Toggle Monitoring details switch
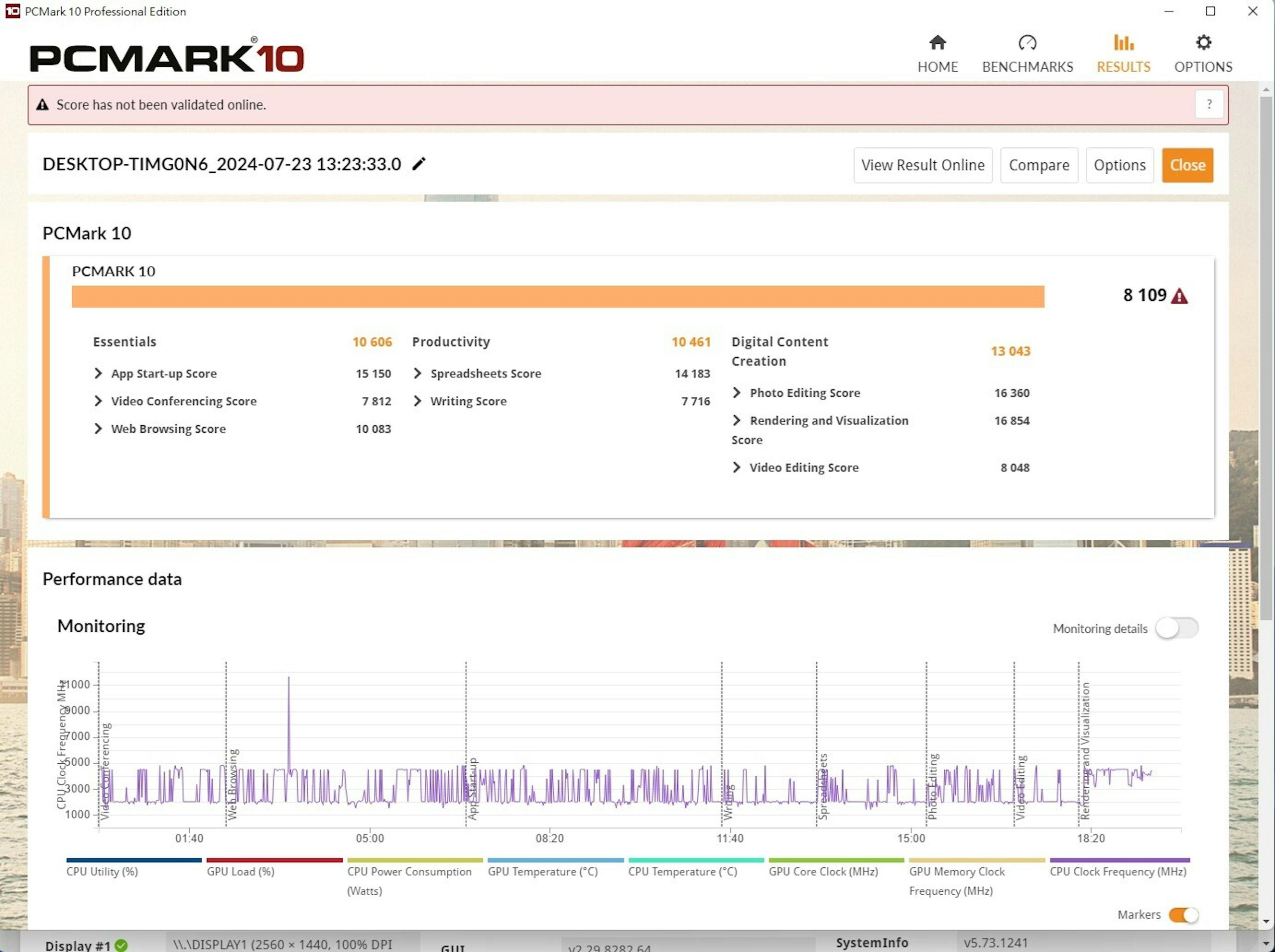The height and width of the screenshot is (952, 1275). pos(1176,628)
